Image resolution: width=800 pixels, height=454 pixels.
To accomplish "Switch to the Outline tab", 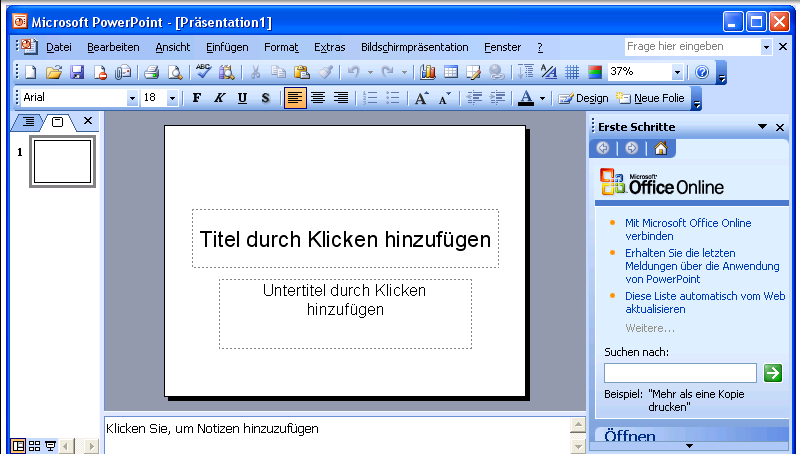I will [29, 121].
